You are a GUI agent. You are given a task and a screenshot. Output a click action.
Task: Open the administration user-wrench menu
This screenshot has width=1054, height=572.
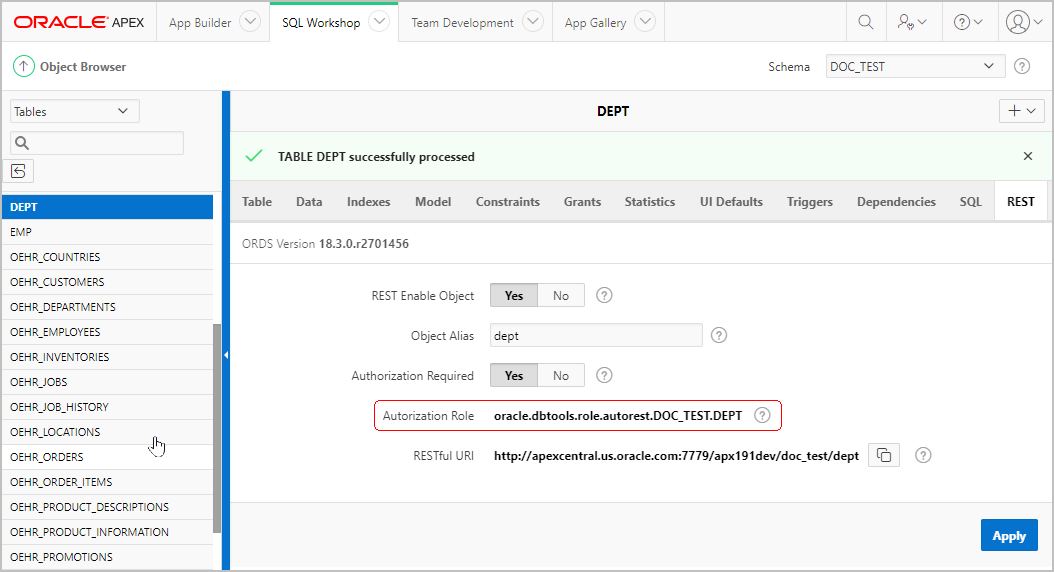[911, 22]
